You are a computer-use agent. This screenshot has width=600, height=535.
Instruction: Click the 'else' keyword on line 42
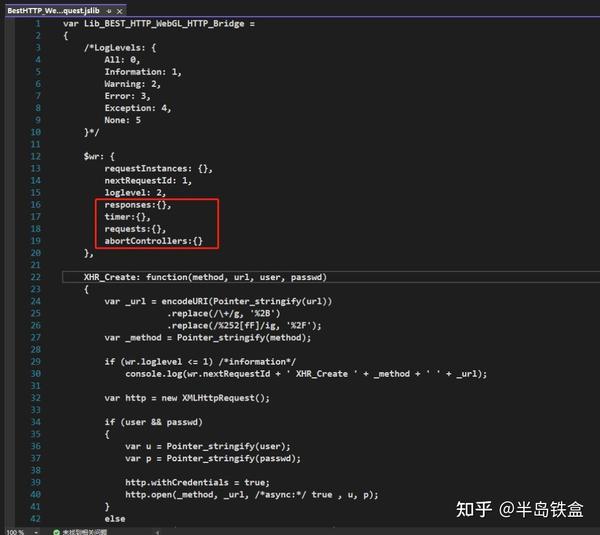click(x=115, y=519)
